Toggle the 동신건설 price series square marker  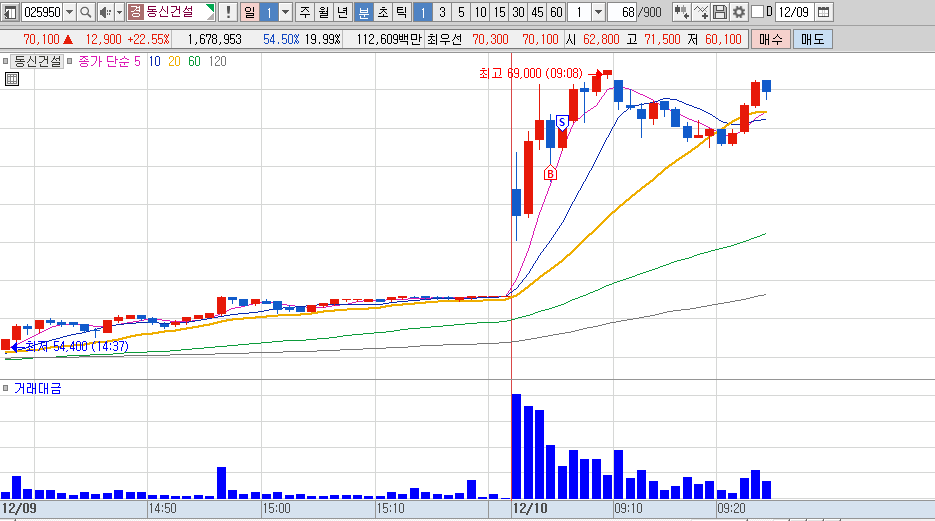click(x=5, y=61)
